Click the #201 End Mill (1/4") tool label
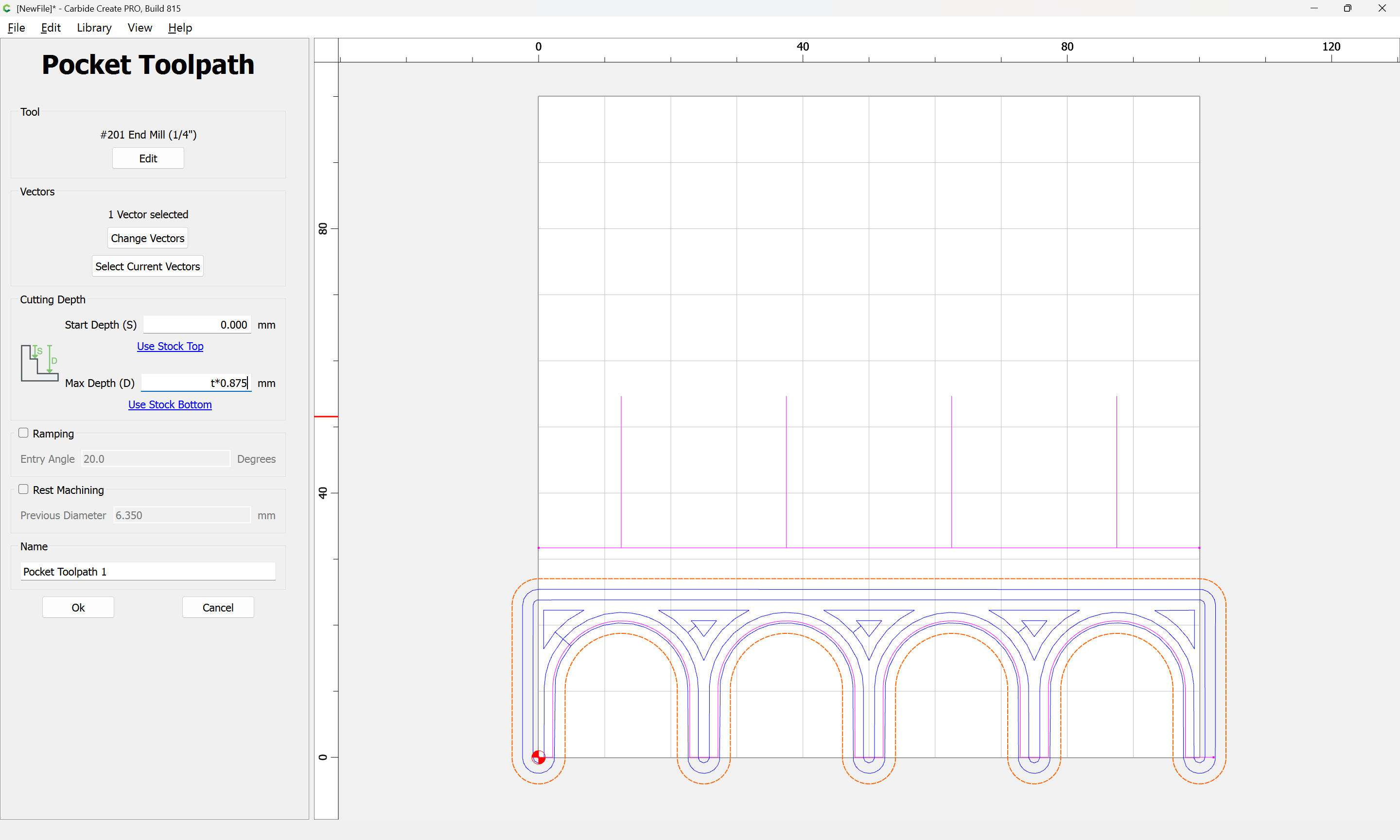This screenshot has height=840, width=1400. point(148,135)
